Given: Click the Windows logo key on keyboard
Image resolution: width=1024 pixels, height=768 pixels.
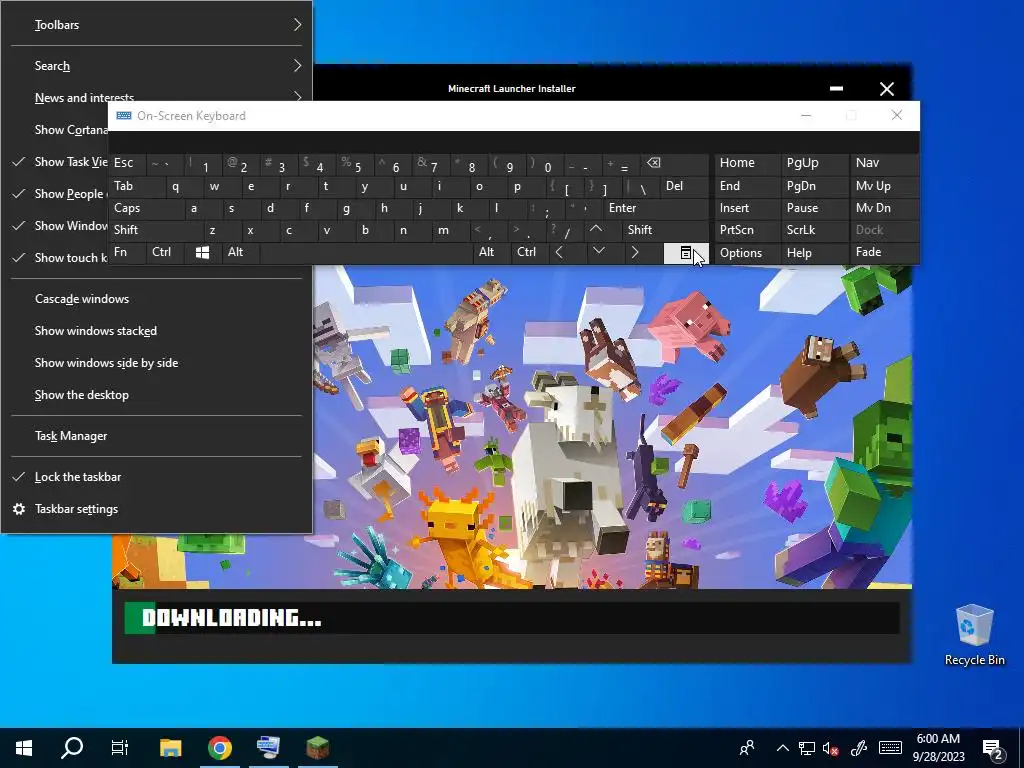Looking at the screenshot, I should pos(202,253).
